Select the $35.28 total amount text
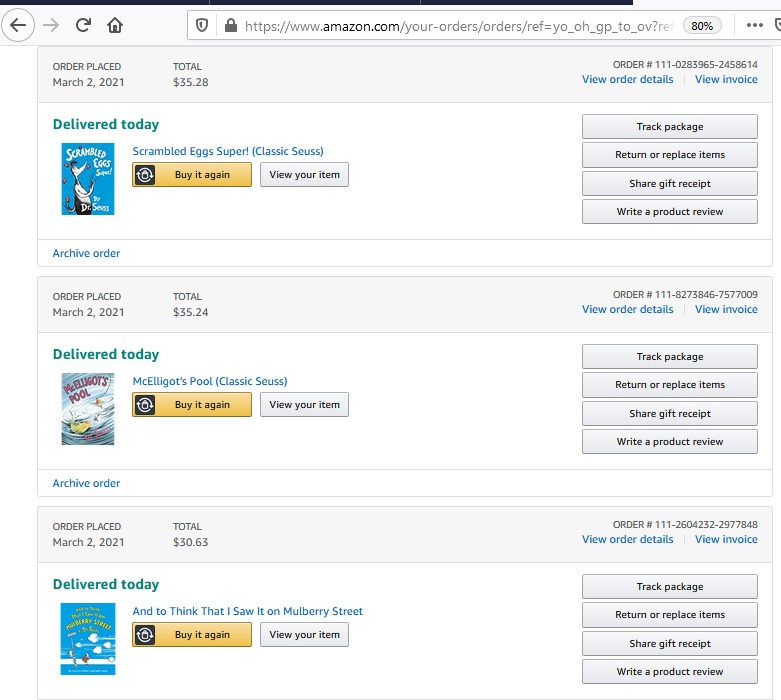Image resolution: width=781 pixels, height=700 pixels. [x=190, y=82]
